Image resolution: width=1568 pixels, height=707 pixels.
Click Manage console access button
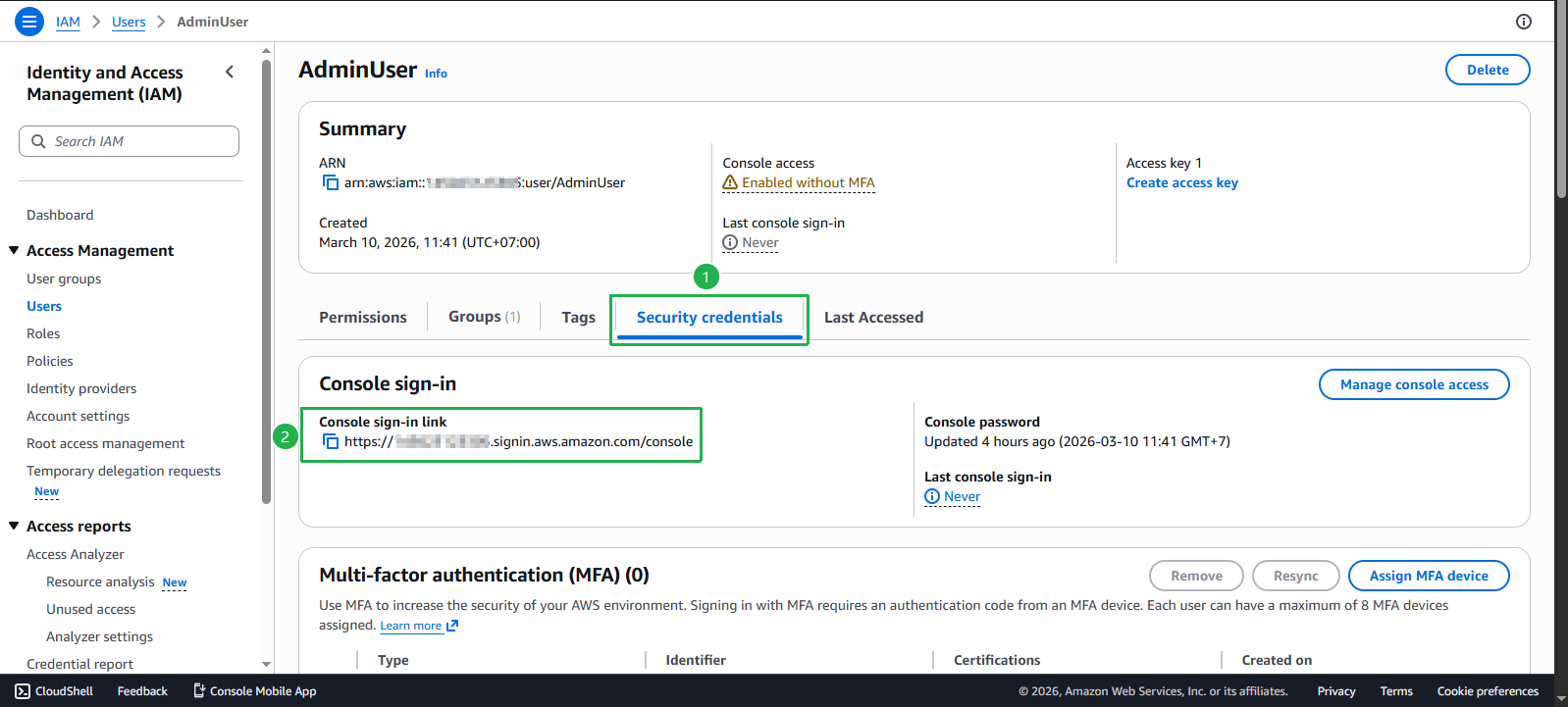coord(1414,384)
